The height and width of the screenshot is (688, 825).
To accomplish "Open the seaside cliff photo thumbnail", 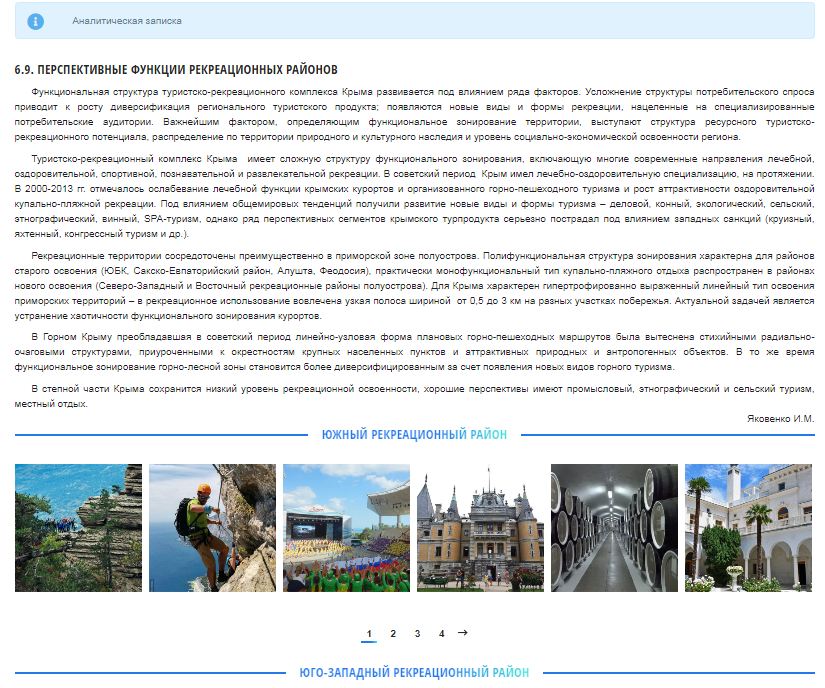I will [x=78, y=528].
